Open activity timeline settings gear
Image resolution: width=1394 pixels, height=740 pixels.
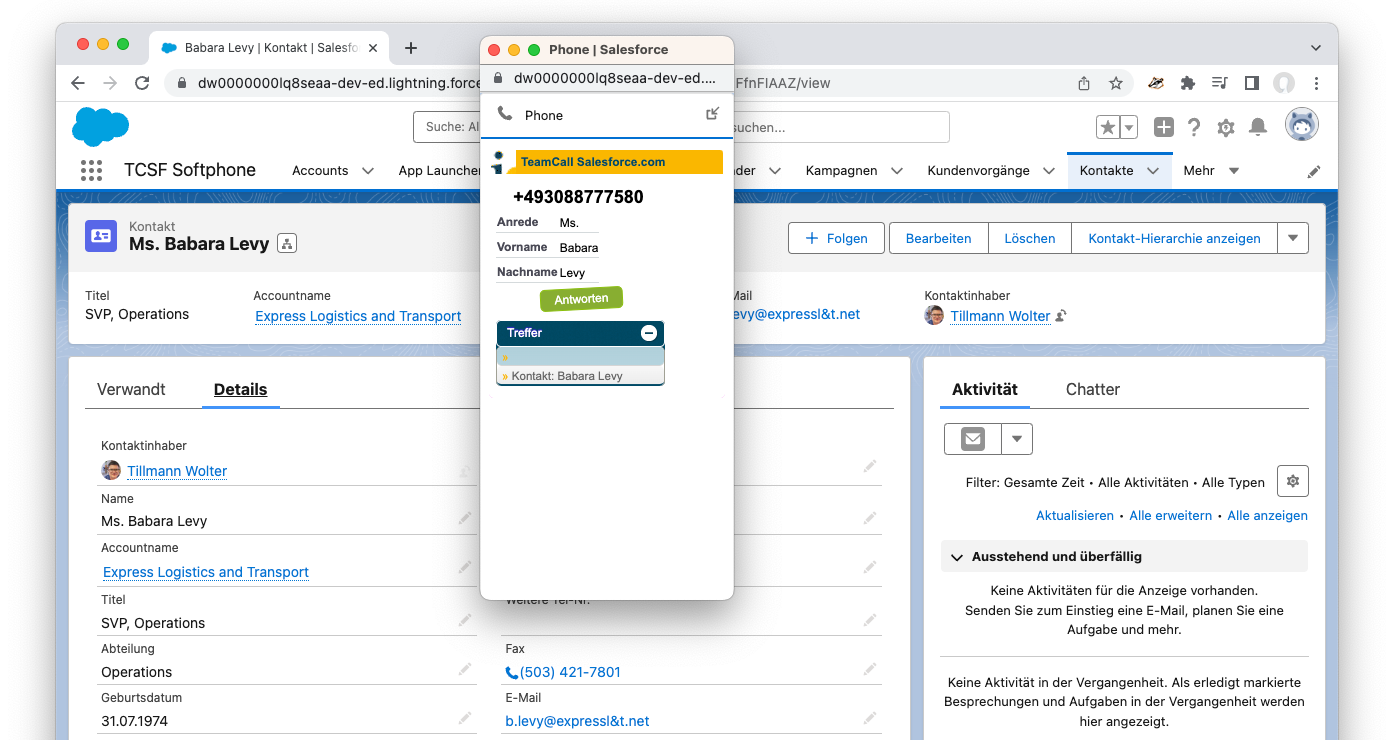tap(1292, 481)
